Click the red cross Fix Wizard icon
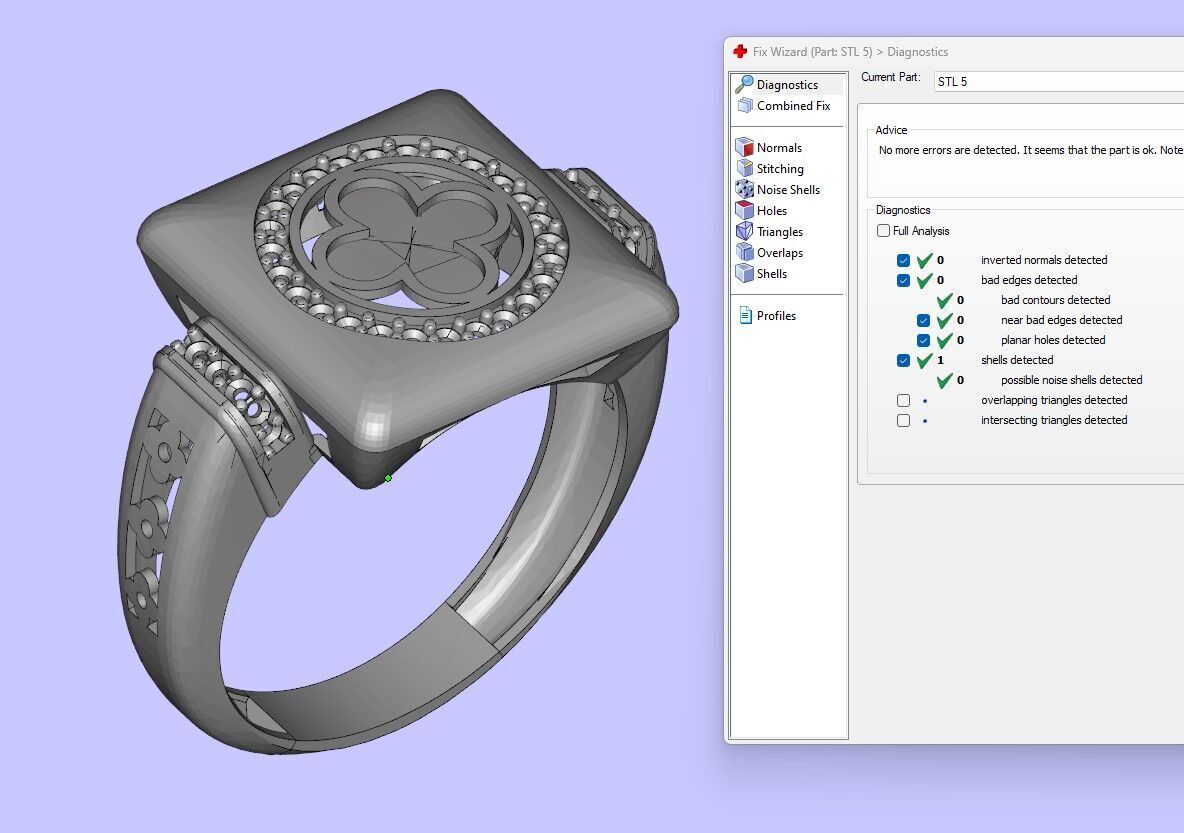This screenshot has width=1184, height=833. [740, 51]
